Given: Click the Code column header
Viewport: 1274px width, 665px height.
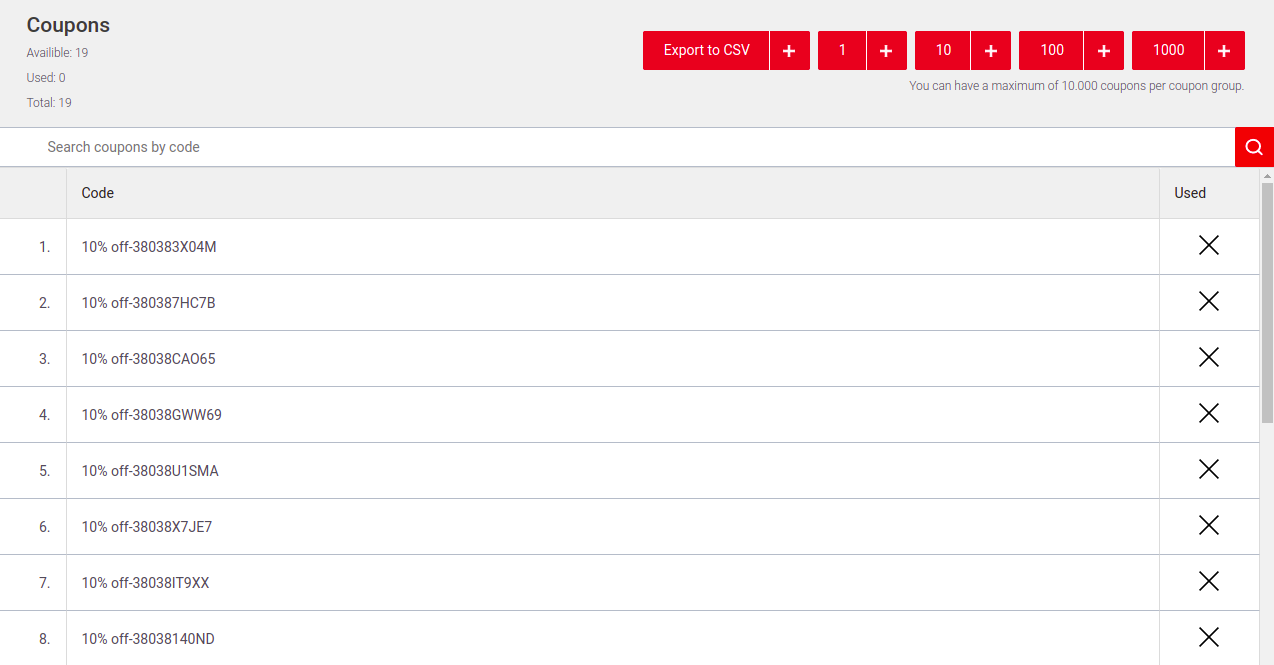Looking at the screenshot, I should coord(98,193).
